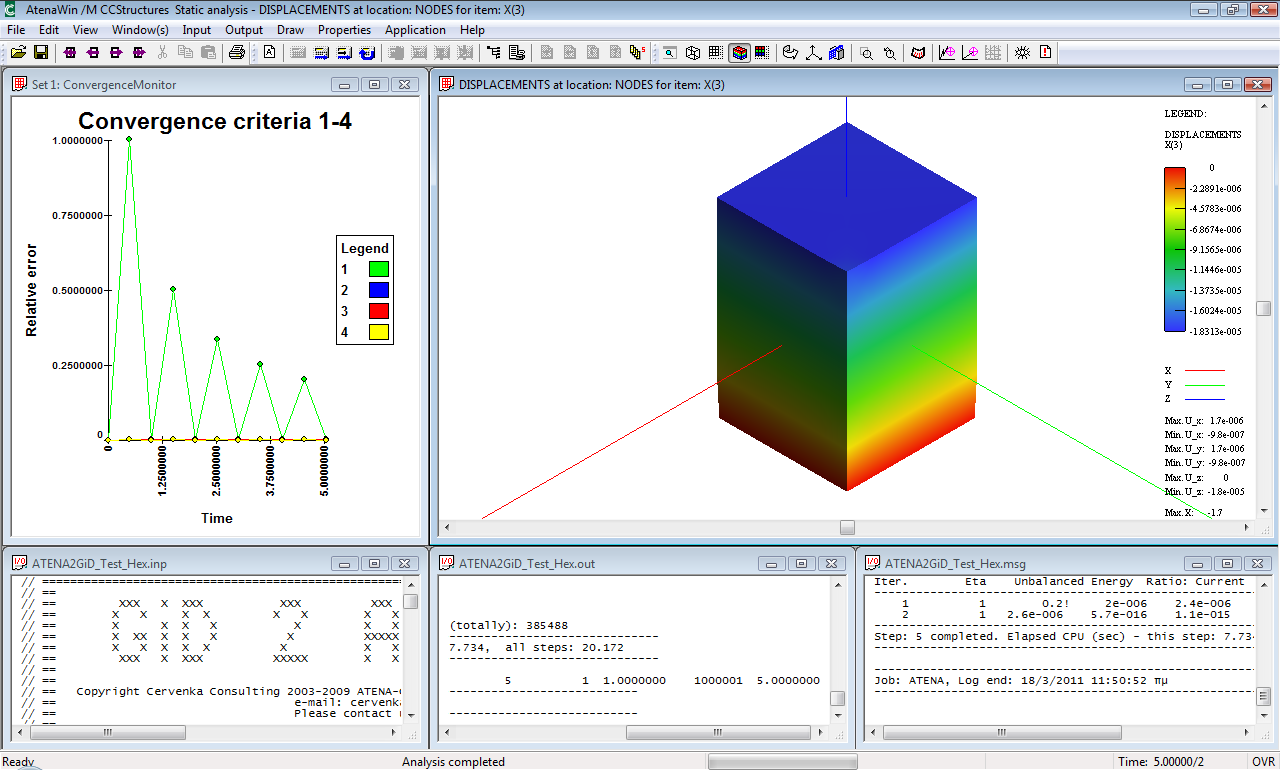Open the Properties menu
The width and height of the screenshot is (1280, 770).
pos(344,30)
